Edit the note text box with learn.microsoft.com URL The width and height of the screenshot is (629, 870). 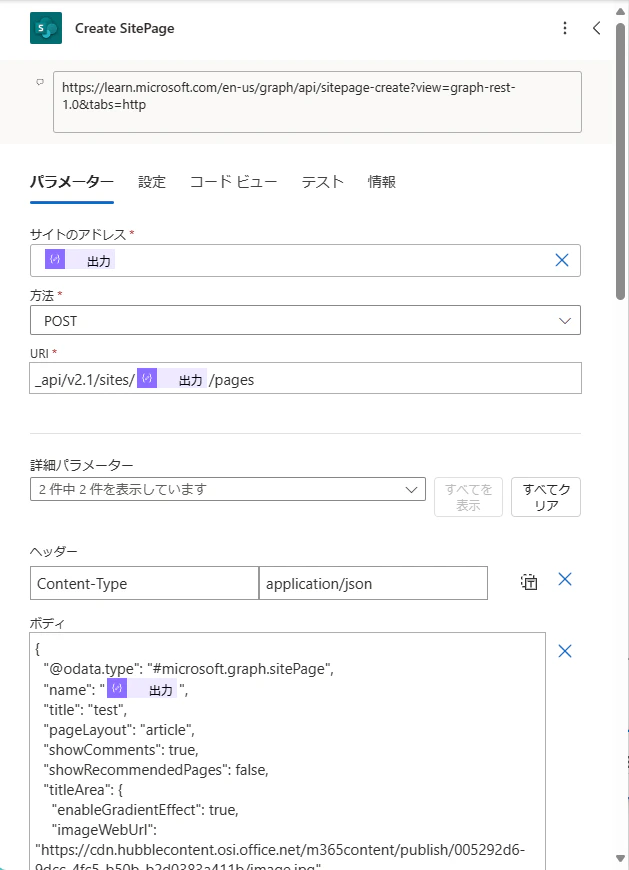pos(317,102)
